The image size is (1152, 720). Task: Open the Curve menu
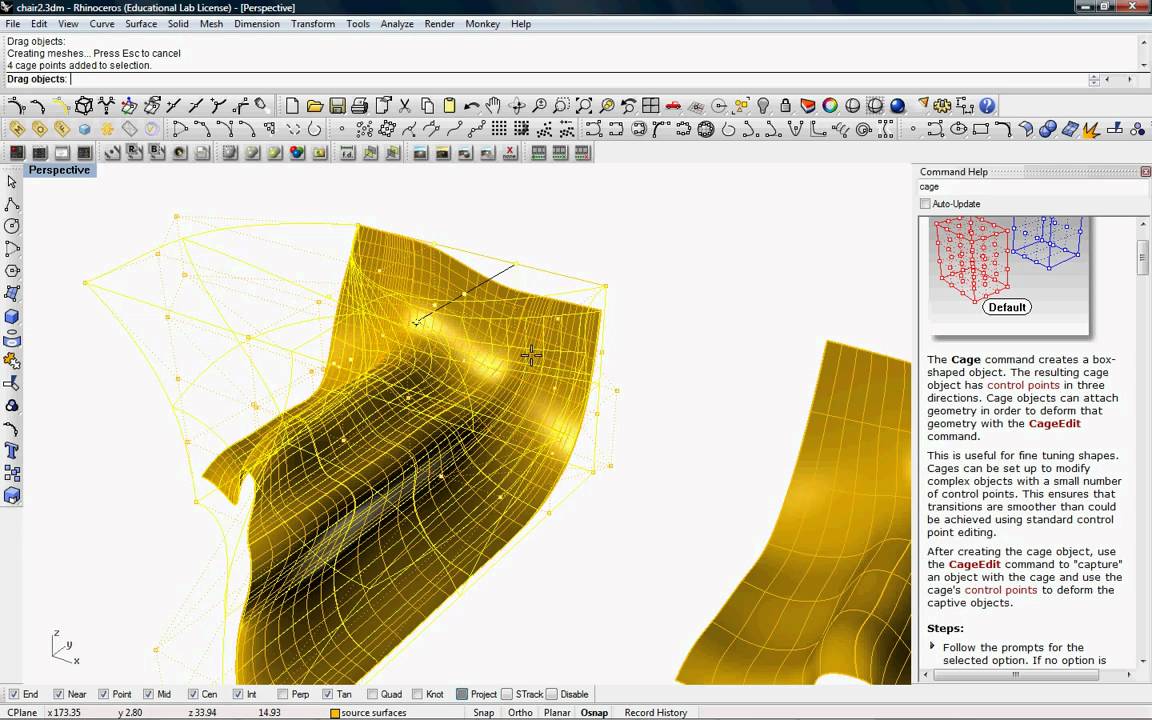pyautogui.click(x=101, y=24)
